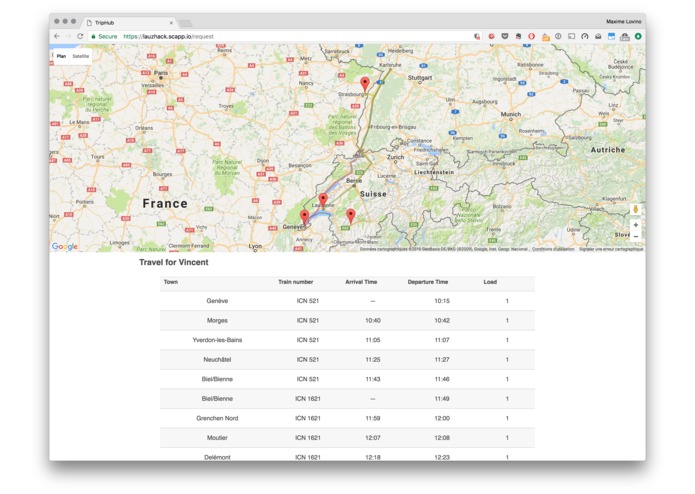Click the circled info extension icon
Viewport: 695px width, 494px height.
558,36
